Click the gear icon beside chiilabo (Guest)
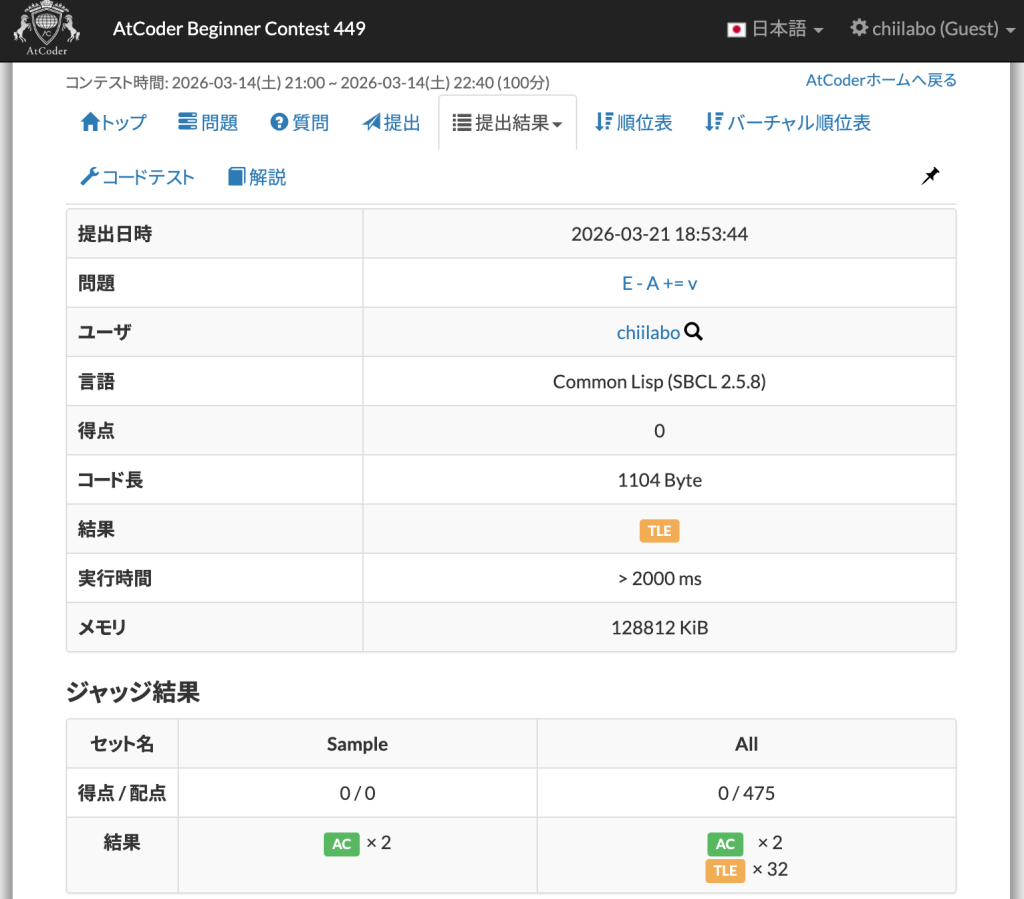The height and width of the screenshot is (899, 1024). click(x=859, y=28)
